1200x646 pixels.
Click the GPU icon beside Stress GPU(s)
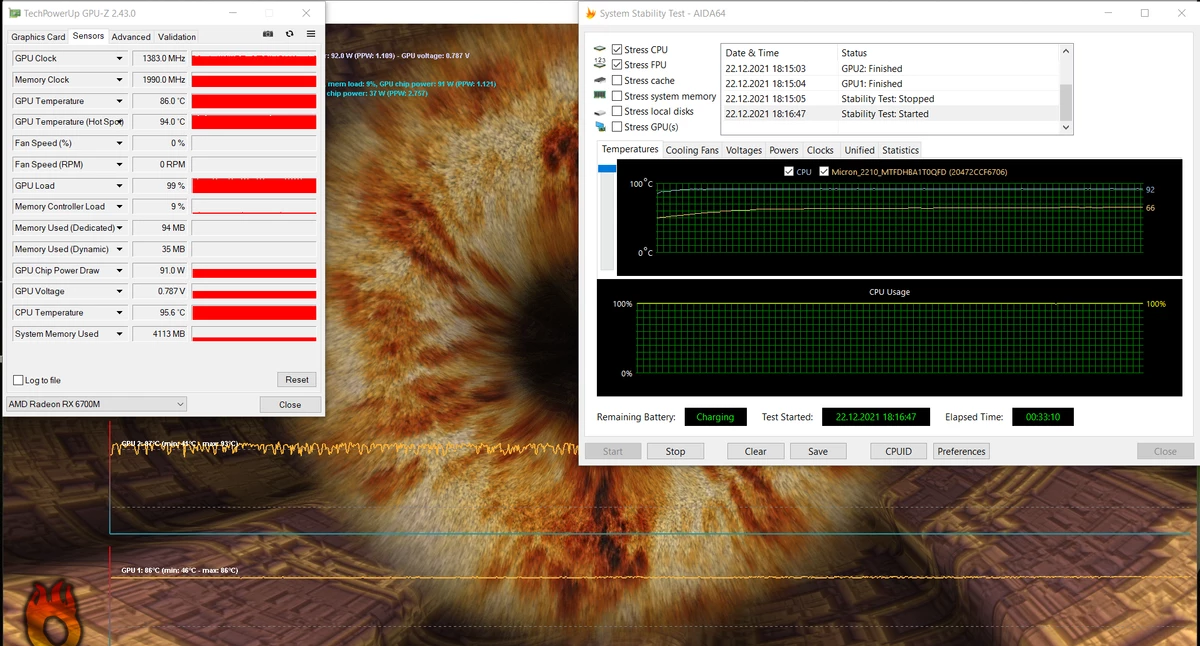(601, 127)
